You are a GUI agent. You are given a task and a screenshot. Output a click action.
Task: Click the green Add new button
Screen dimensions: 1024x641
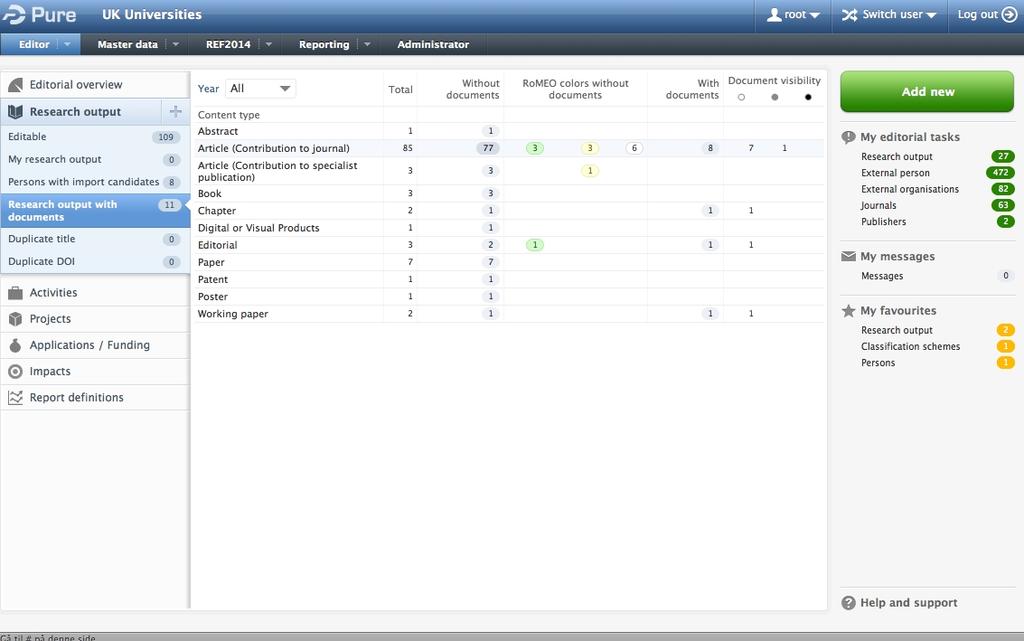(x=927, y=91)
